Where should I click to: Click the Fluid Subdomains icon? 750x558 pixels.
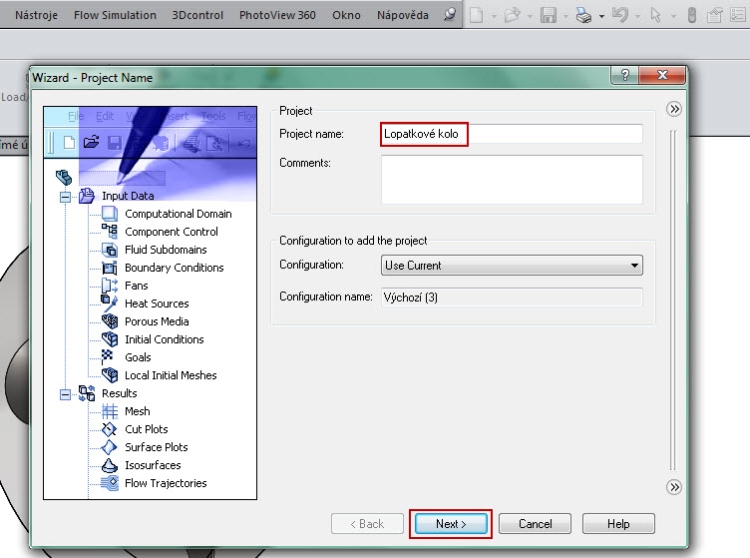[110, 250]
